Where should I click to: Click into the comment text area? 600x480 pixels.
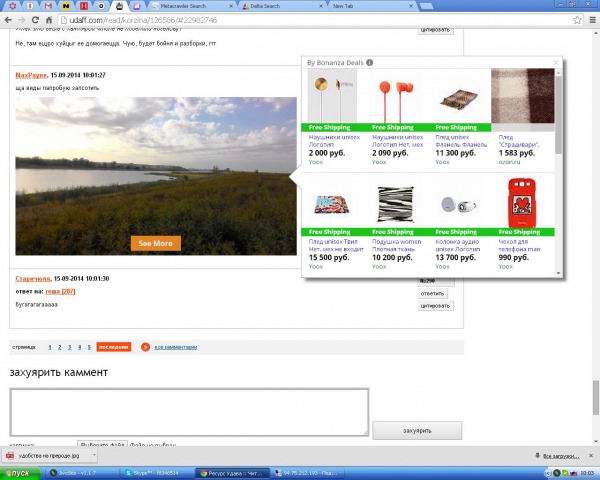pyautogui.click(x=189, y=412)
